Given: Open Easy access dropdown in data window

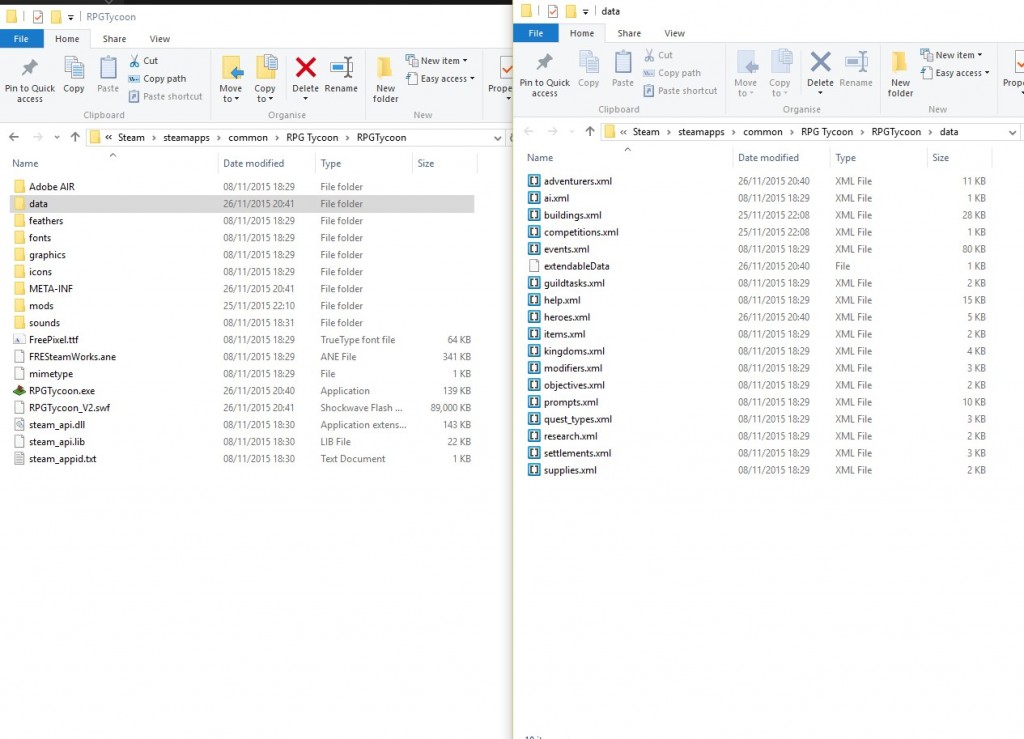Looking at the screenshot, I should [955, 73].
